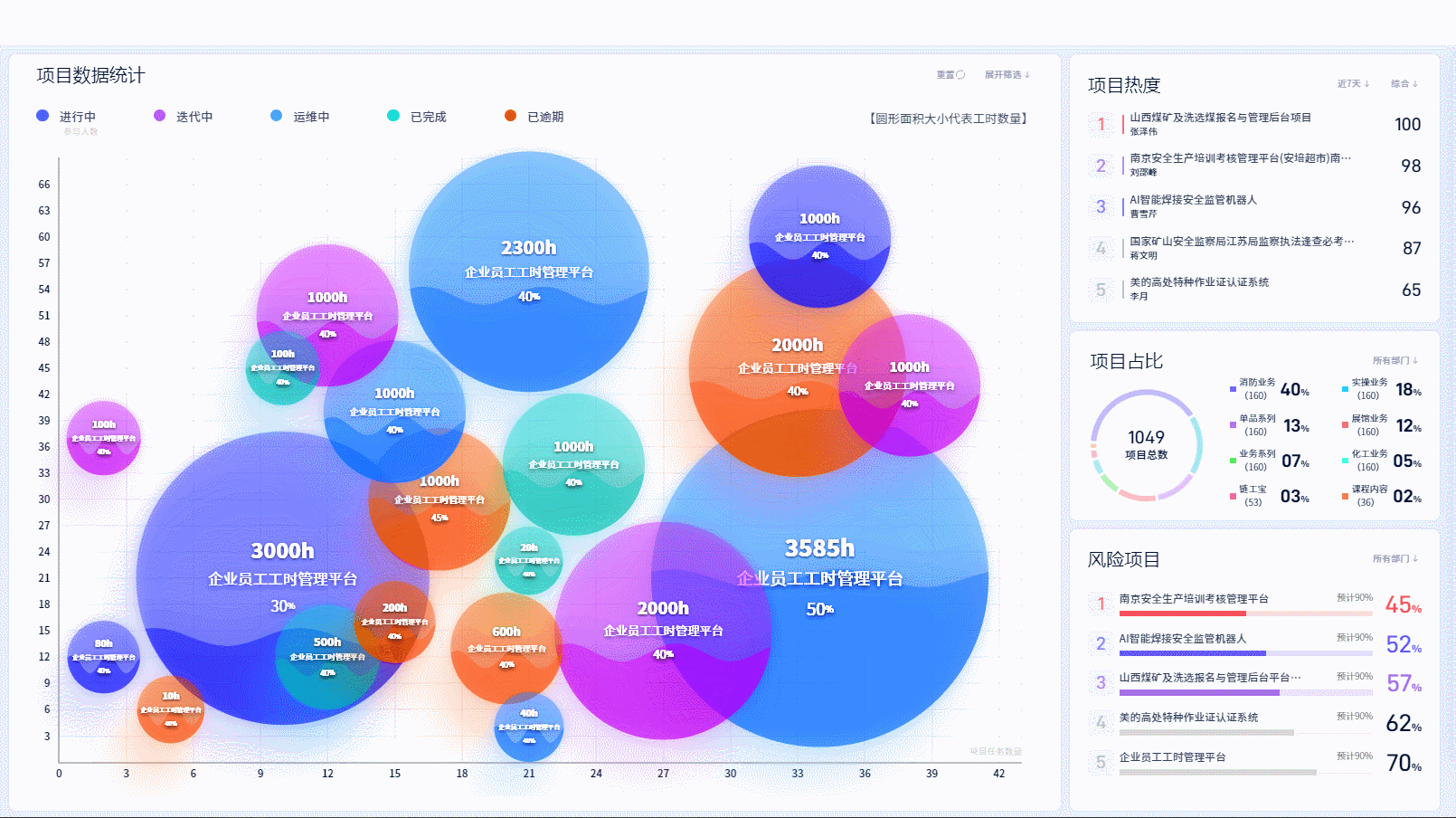This screenshot has height=818, width=1456.
Task: Click the 消防业务 color swatch
Action: [x=1233, y=389]
